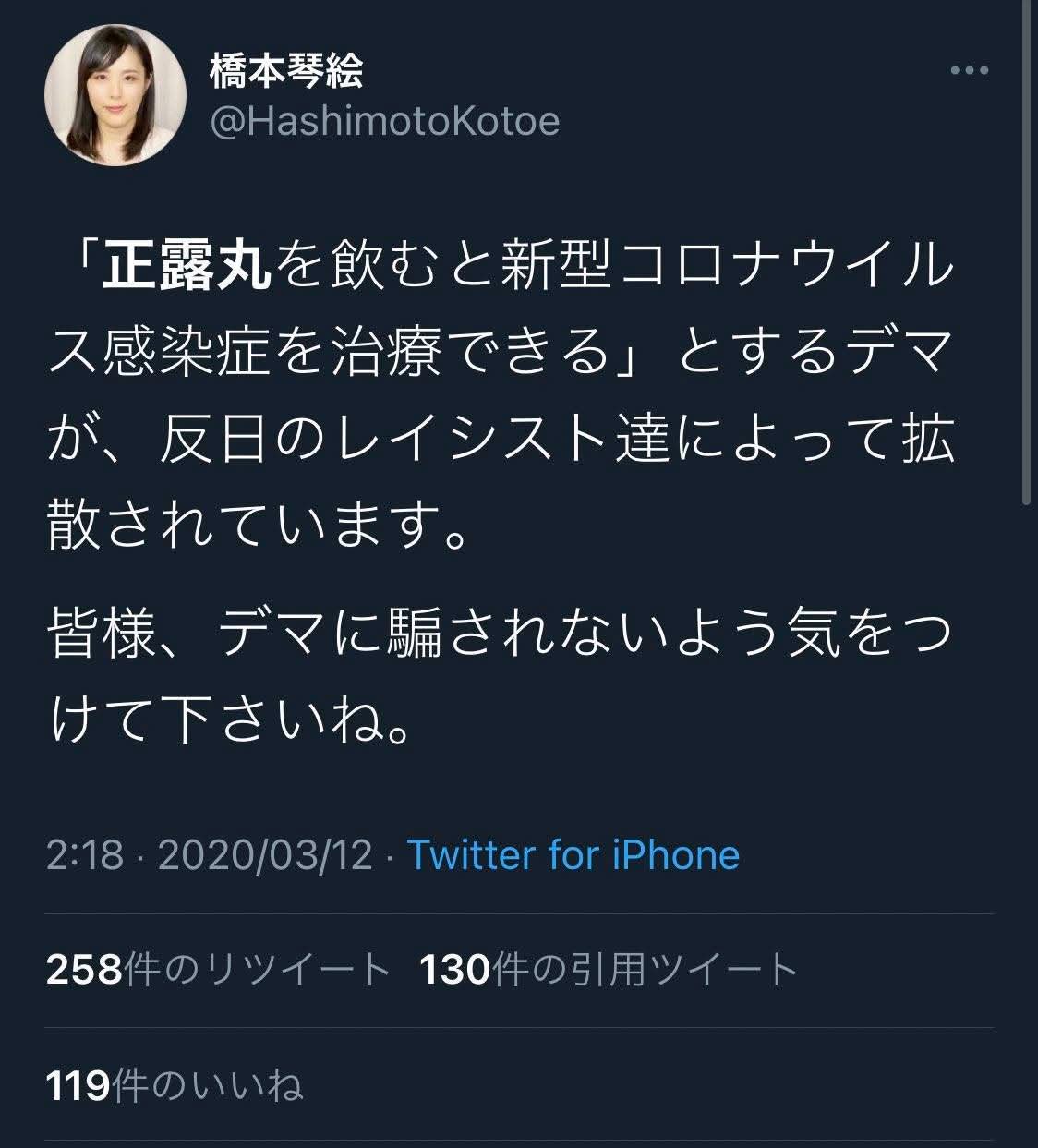Click the closing line けて下さいね

tap(231, 720)
